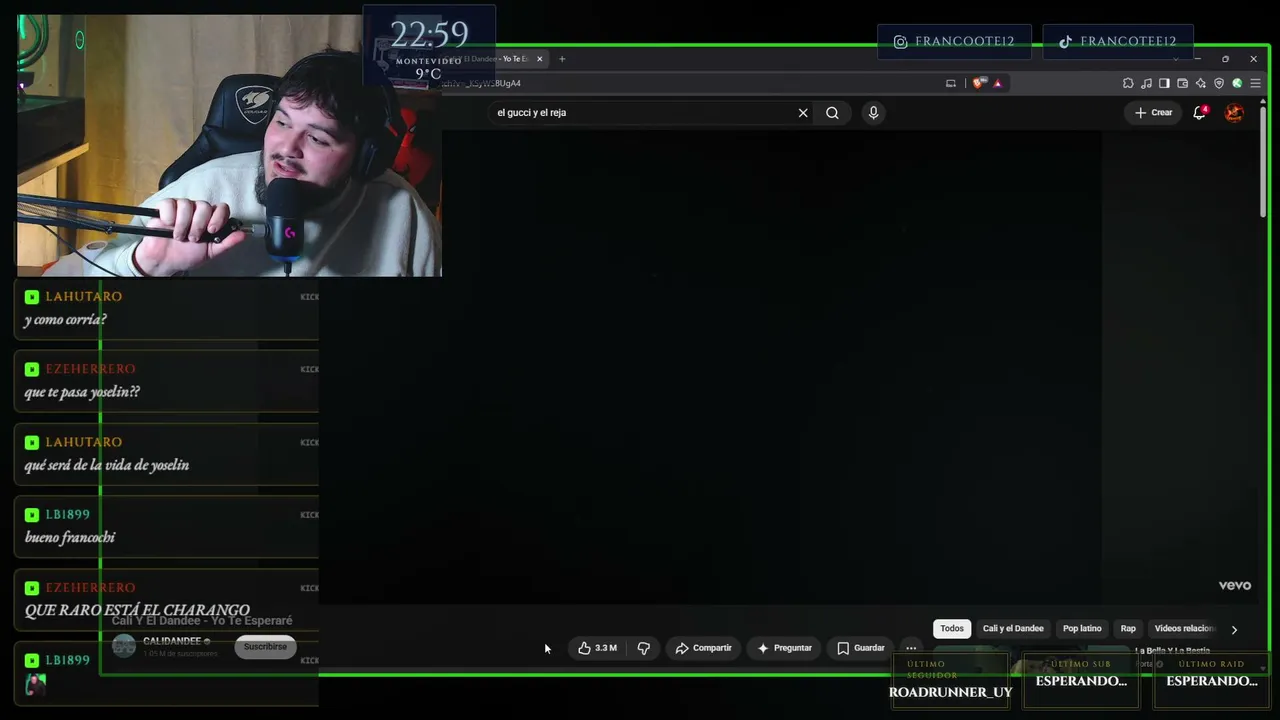Open the Leo AI sparkle icon
This screenshot has height=720, width=1280.
point(1201,83)
